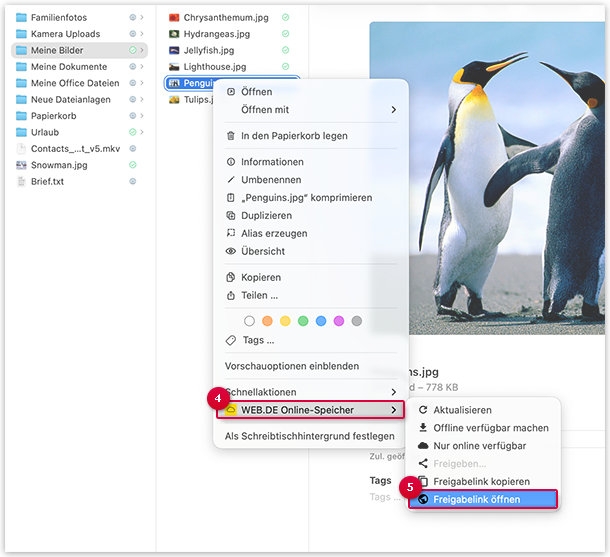Click sync checkmark next to Hydrangeas.jpg
610x557 pixels.
(286, 34)
